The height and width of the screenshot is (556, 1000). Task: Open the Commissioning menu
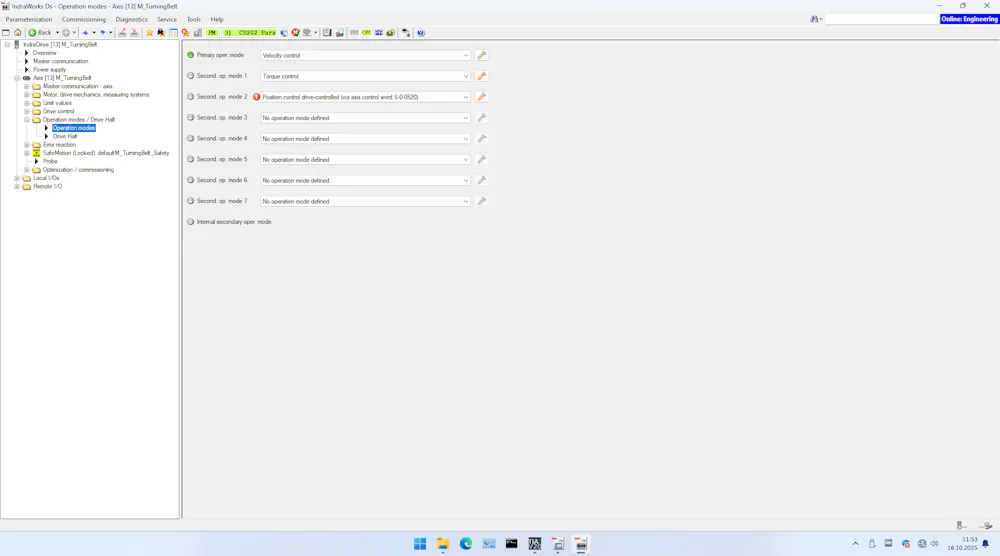click(x=84, y=19)
